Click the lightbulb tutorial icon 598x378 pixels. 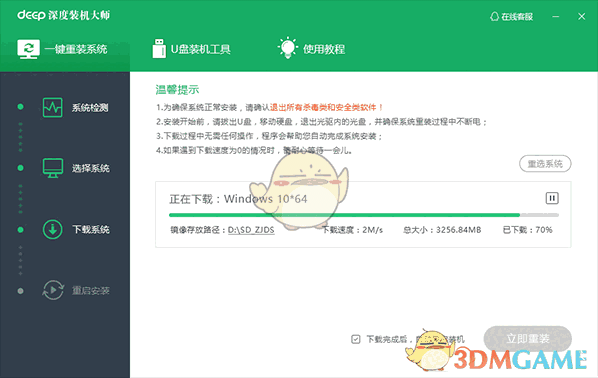[x=288, y=48]
